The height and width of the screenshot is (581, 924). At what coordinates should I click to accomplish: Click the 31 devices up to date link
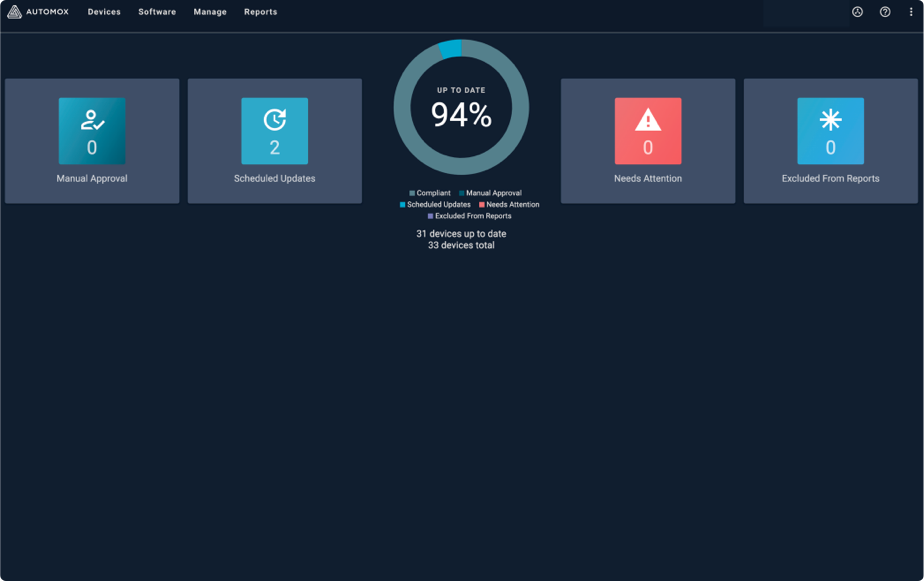click(x=461, y=233)
